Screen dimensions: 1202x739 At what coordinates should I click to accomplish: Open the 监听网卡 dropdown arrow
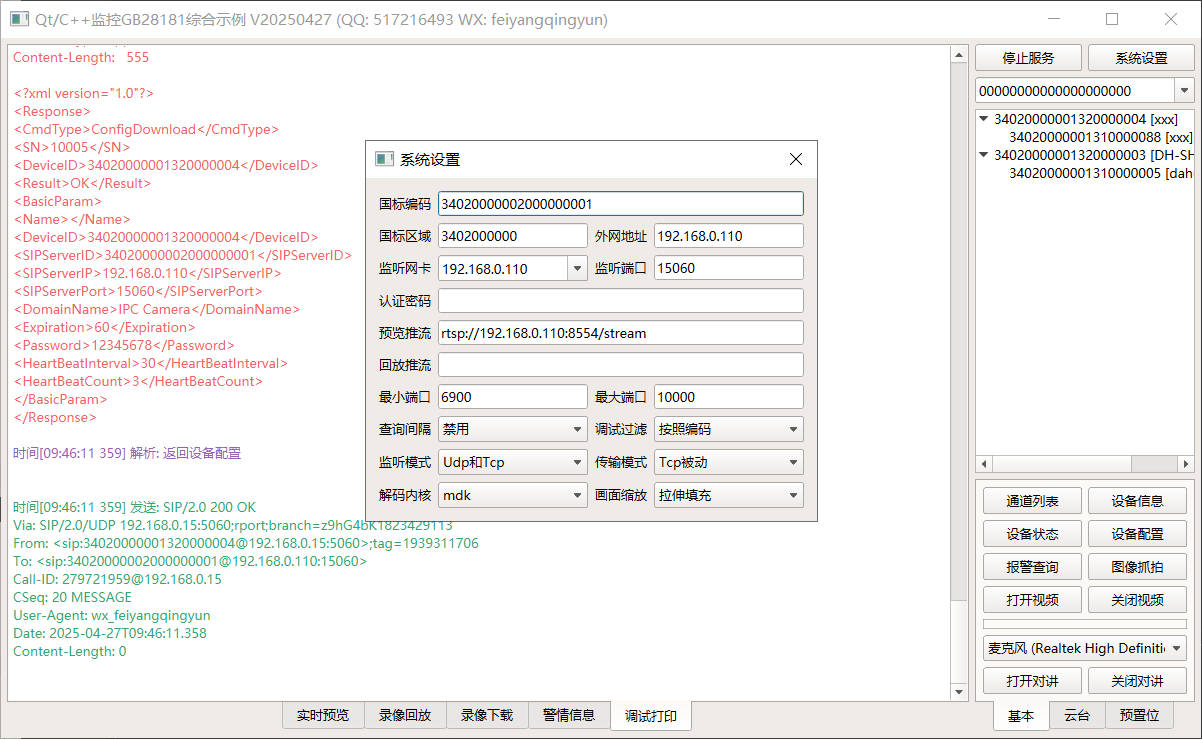pyautogui.click(x=577, y=268)
